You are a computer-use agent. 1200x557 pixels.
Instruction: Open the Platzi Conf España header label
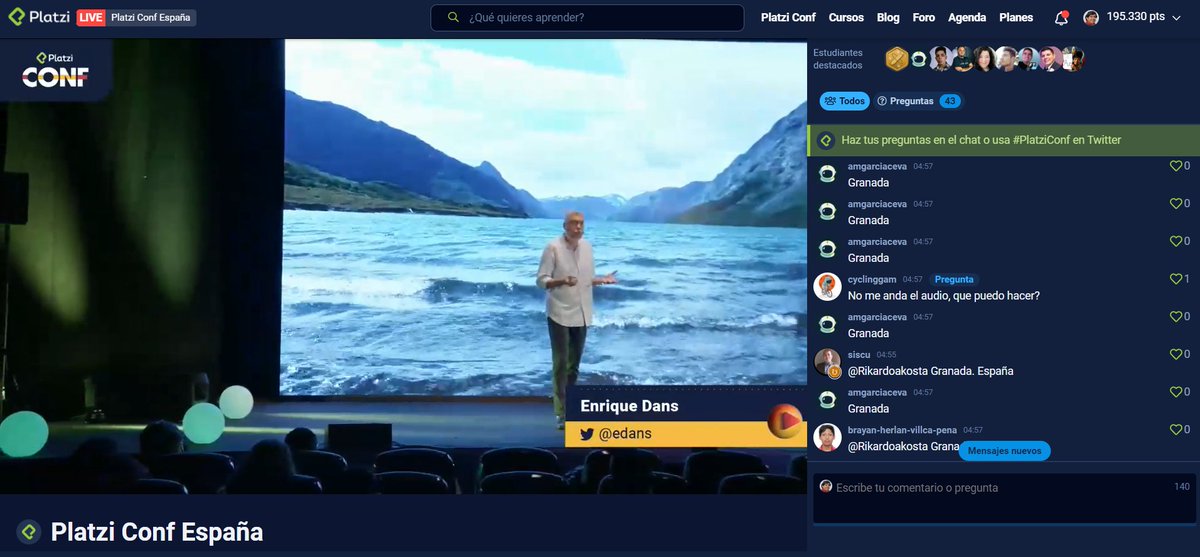tap(150, 18)
